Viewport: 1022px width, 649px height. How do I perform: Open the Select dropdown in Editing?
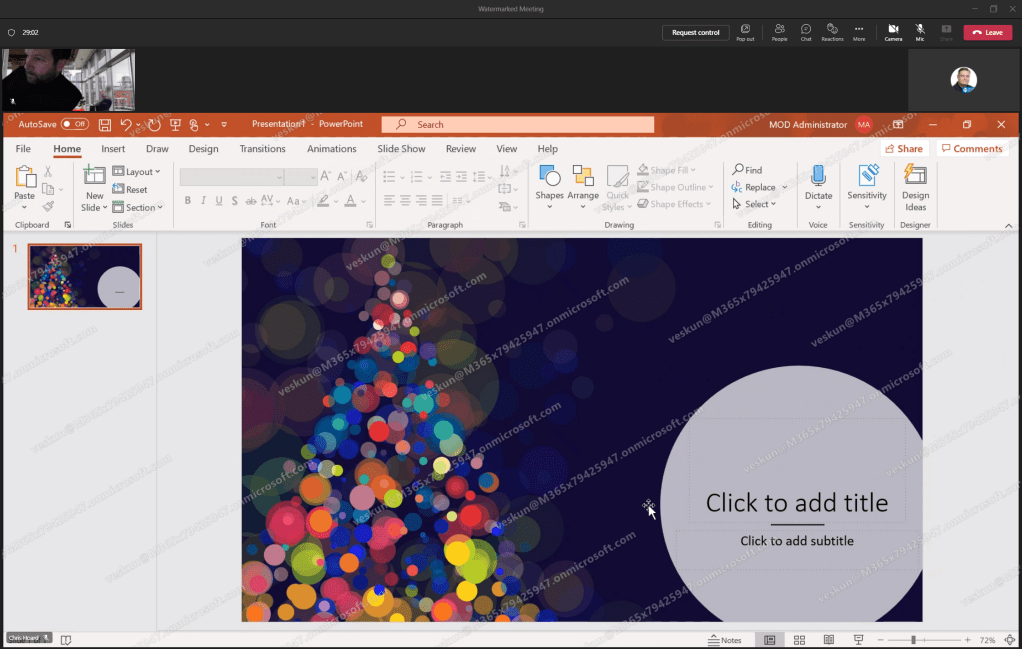click(757, 204)
